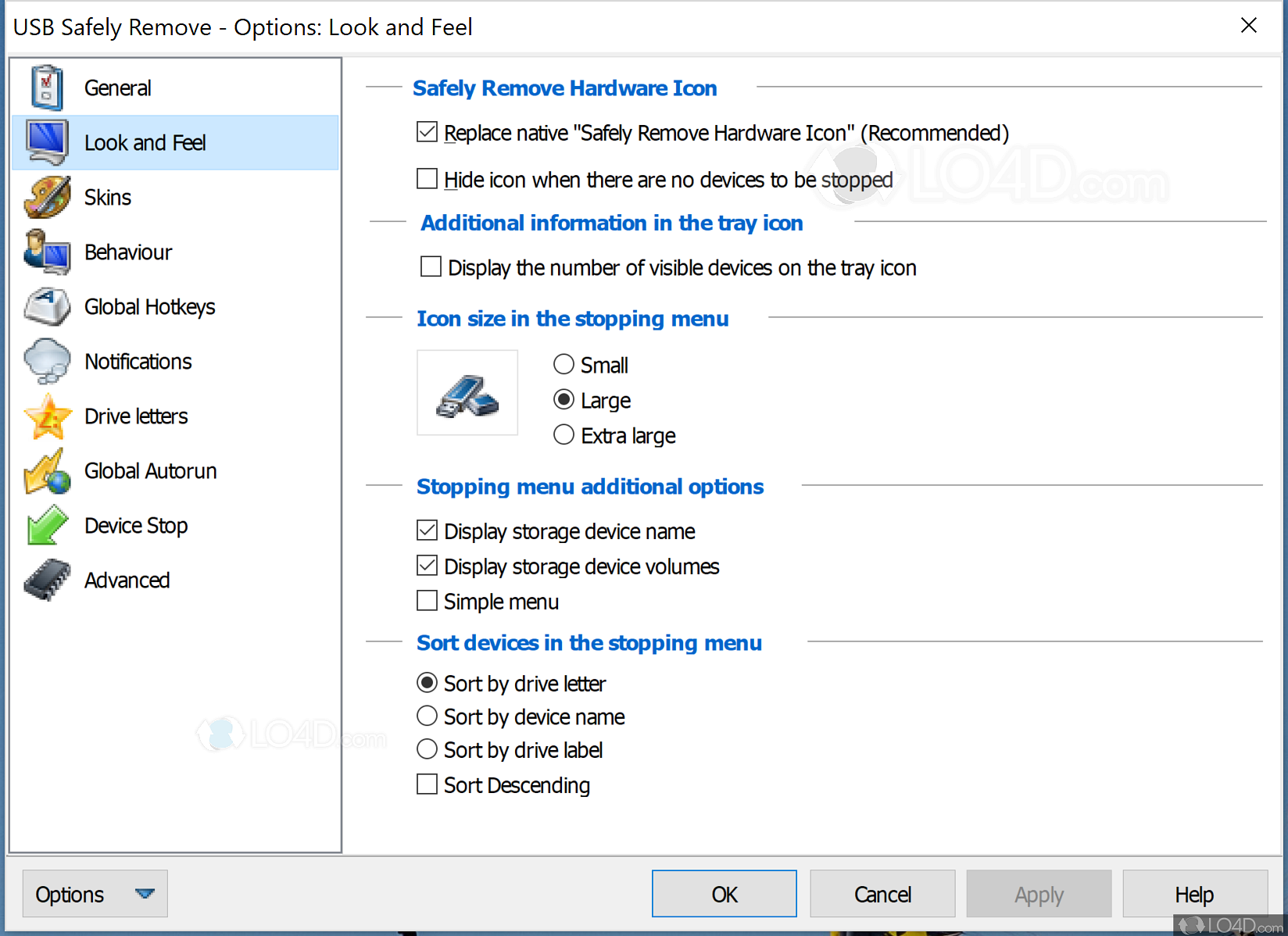
Task: Open the General settings page icon
Action: pyautogui.click(x=47, y=88)
